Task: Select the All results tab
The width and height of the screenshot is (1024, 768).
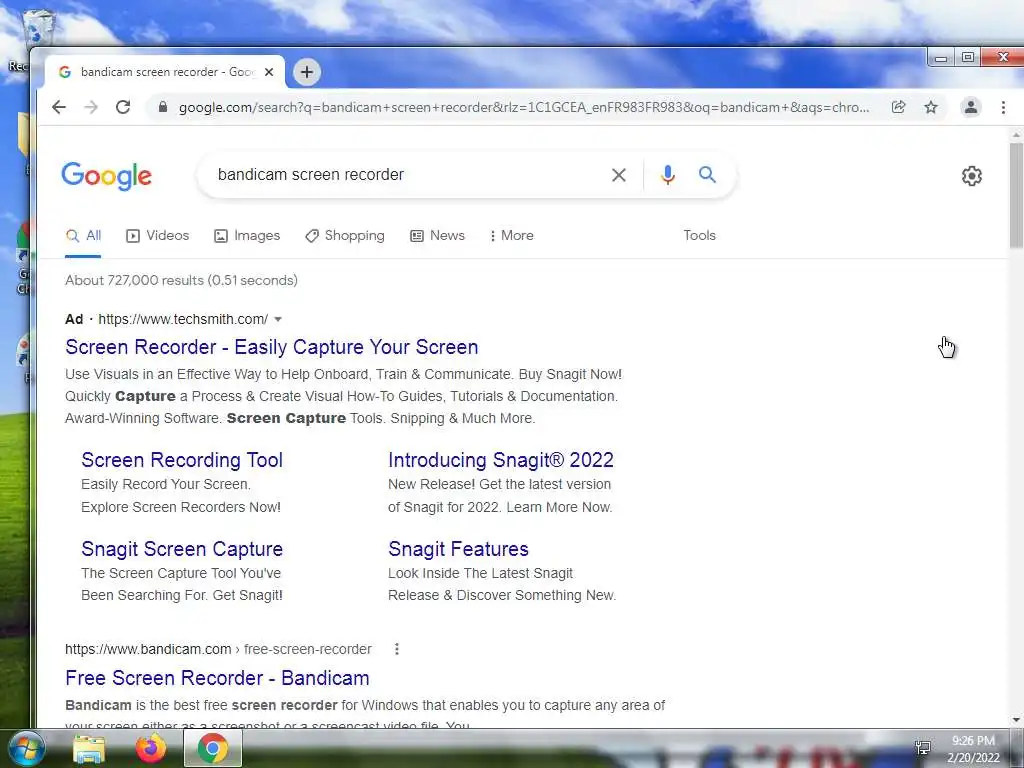Action: point(84,236)
